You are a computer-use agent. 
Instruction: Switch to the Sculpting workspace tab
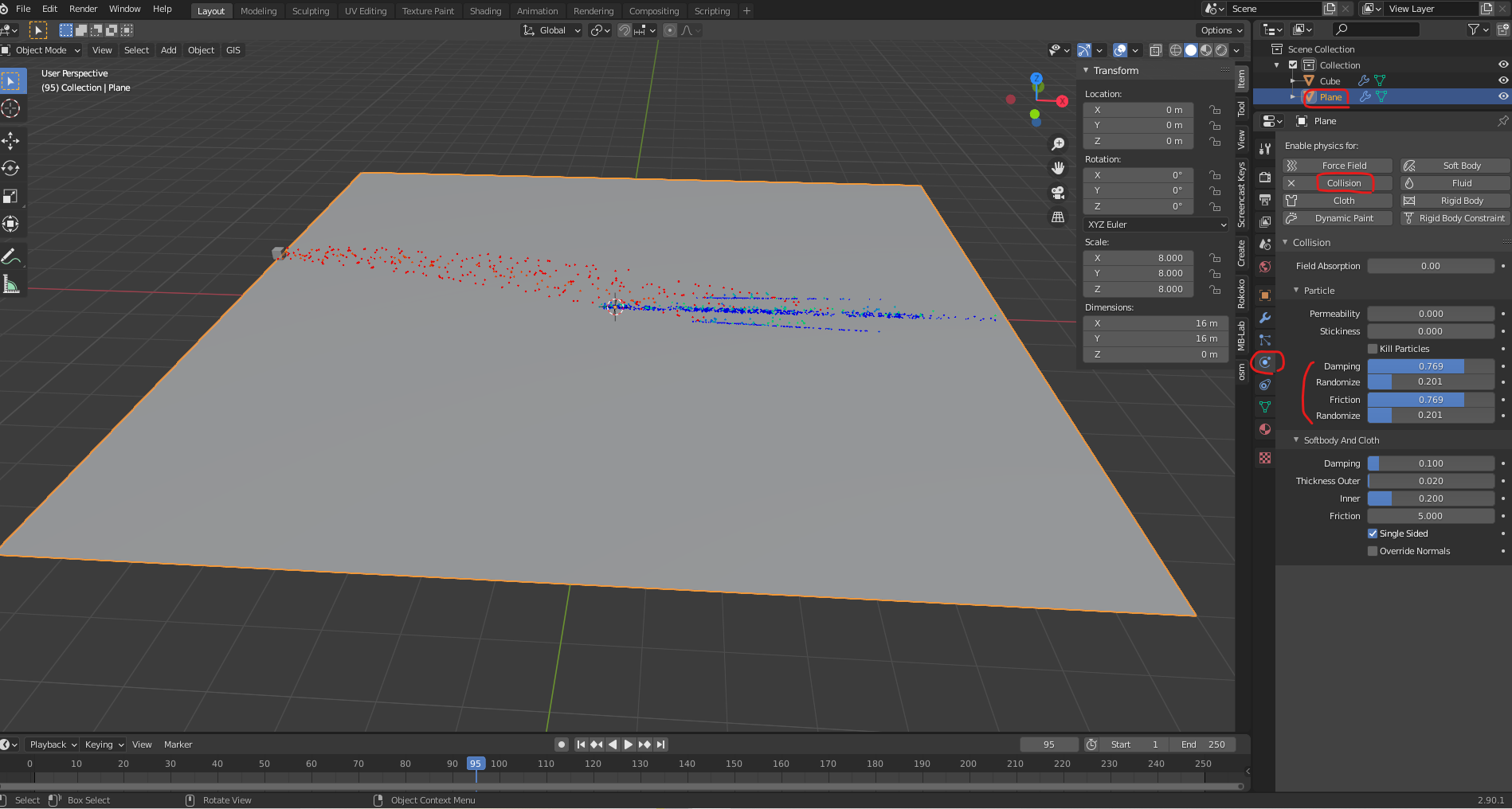point(311,11)
